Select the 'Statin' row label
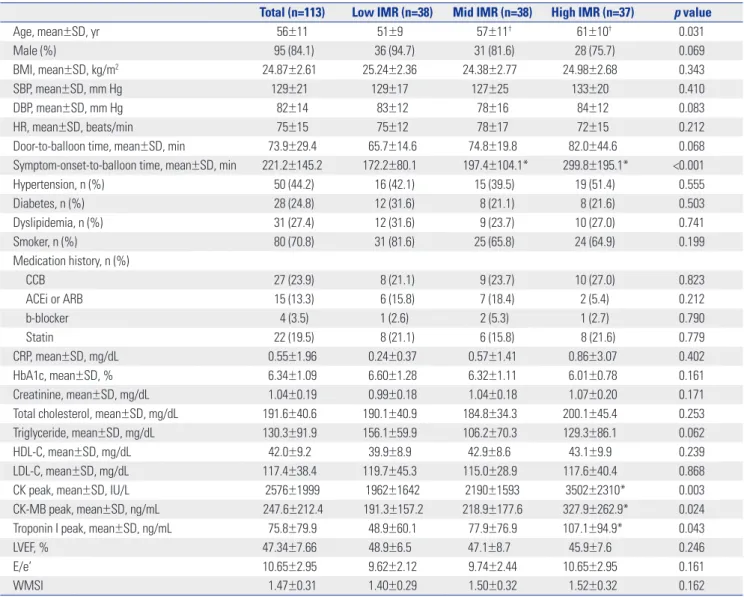The height and width of the screenshot is (597, 744). [x=39, y=337]
